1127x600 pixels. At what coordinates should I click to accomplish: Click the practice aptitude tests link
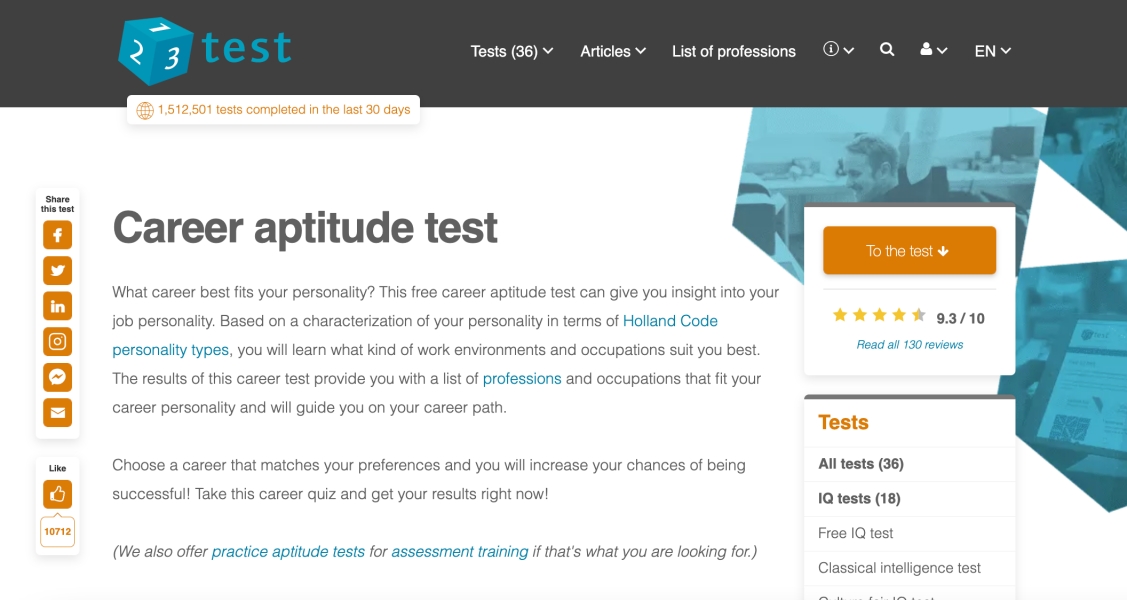click(288, 551)
